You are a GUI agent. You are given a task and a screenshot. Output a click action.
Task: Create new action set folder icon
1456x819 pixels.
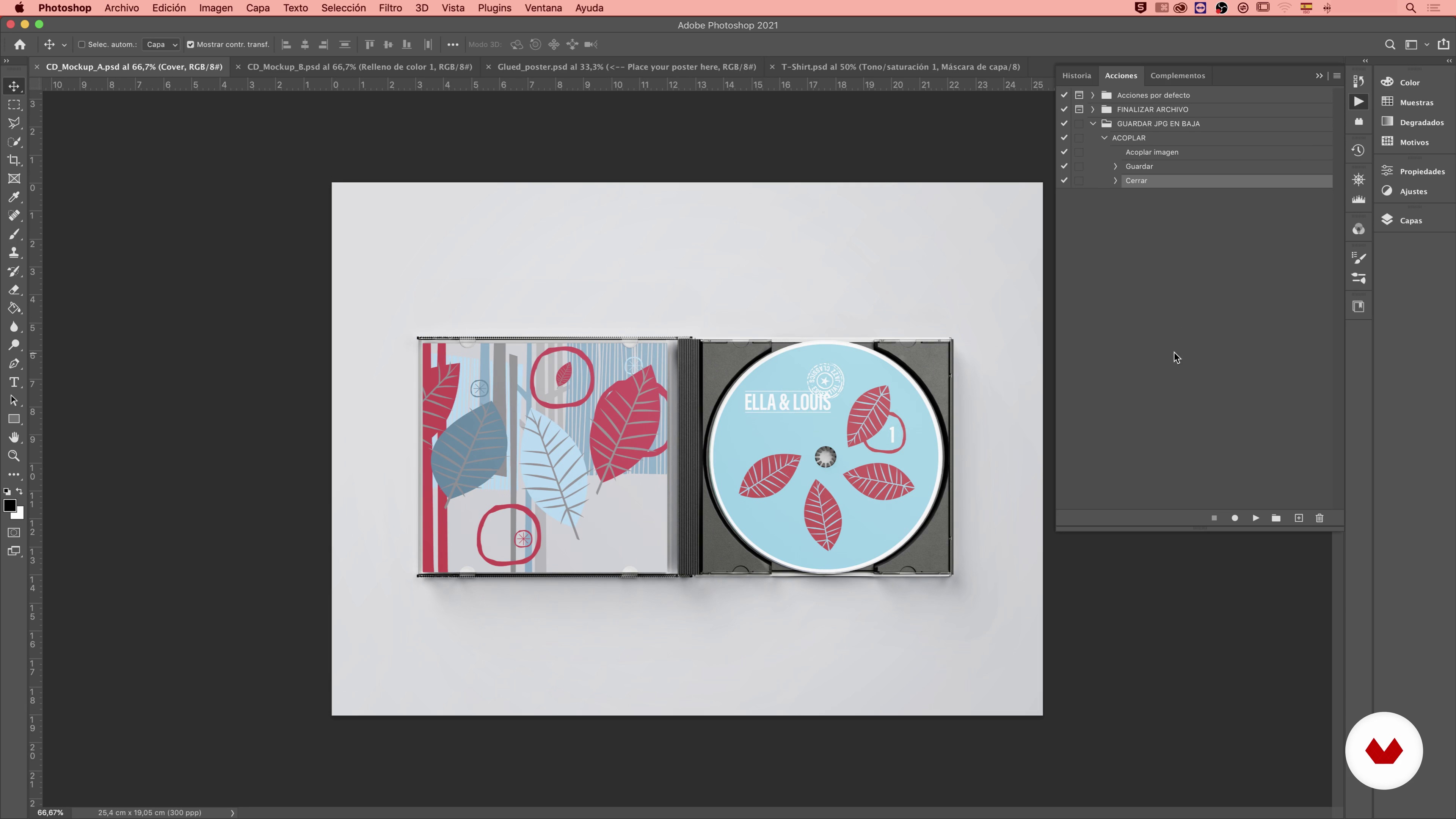coord(1276,518)
